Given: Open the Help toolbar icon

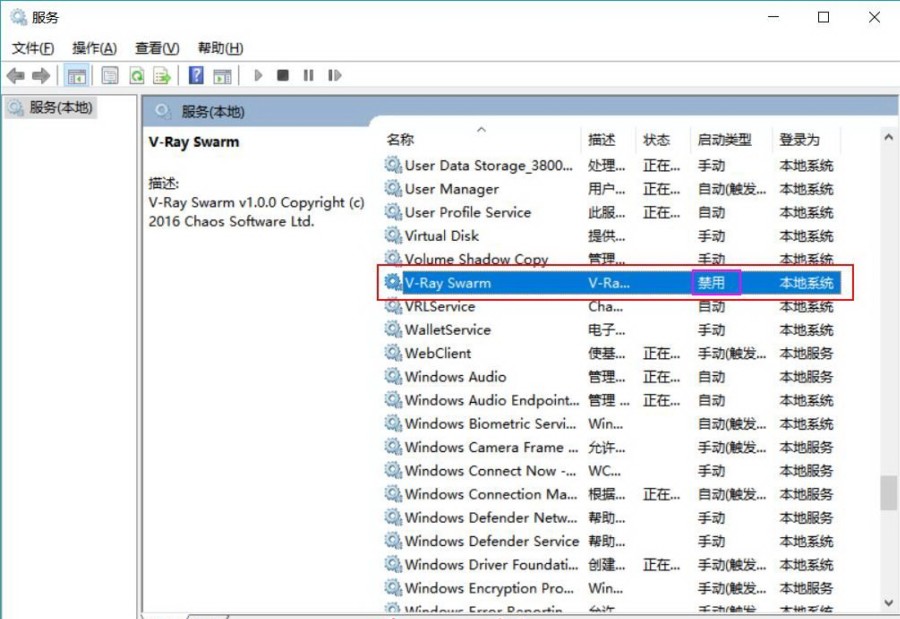Looking at the screenshot, I should point(196,75).
